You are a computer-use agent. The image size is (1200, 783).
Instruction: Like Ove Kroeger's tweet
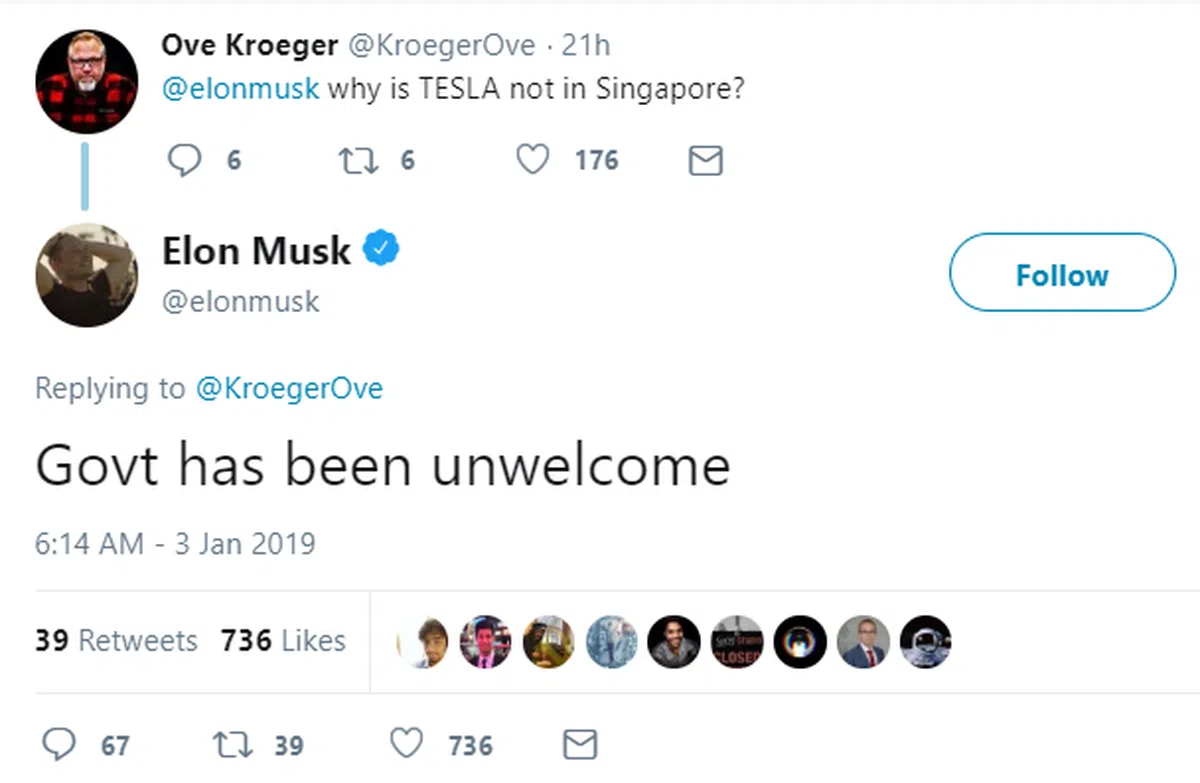point(532,160)
